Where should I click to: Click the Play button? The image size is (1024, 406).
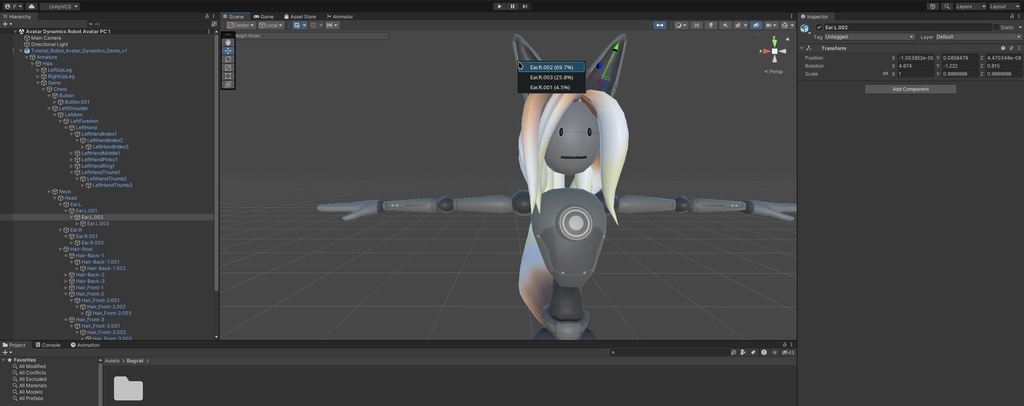(500, 7)
